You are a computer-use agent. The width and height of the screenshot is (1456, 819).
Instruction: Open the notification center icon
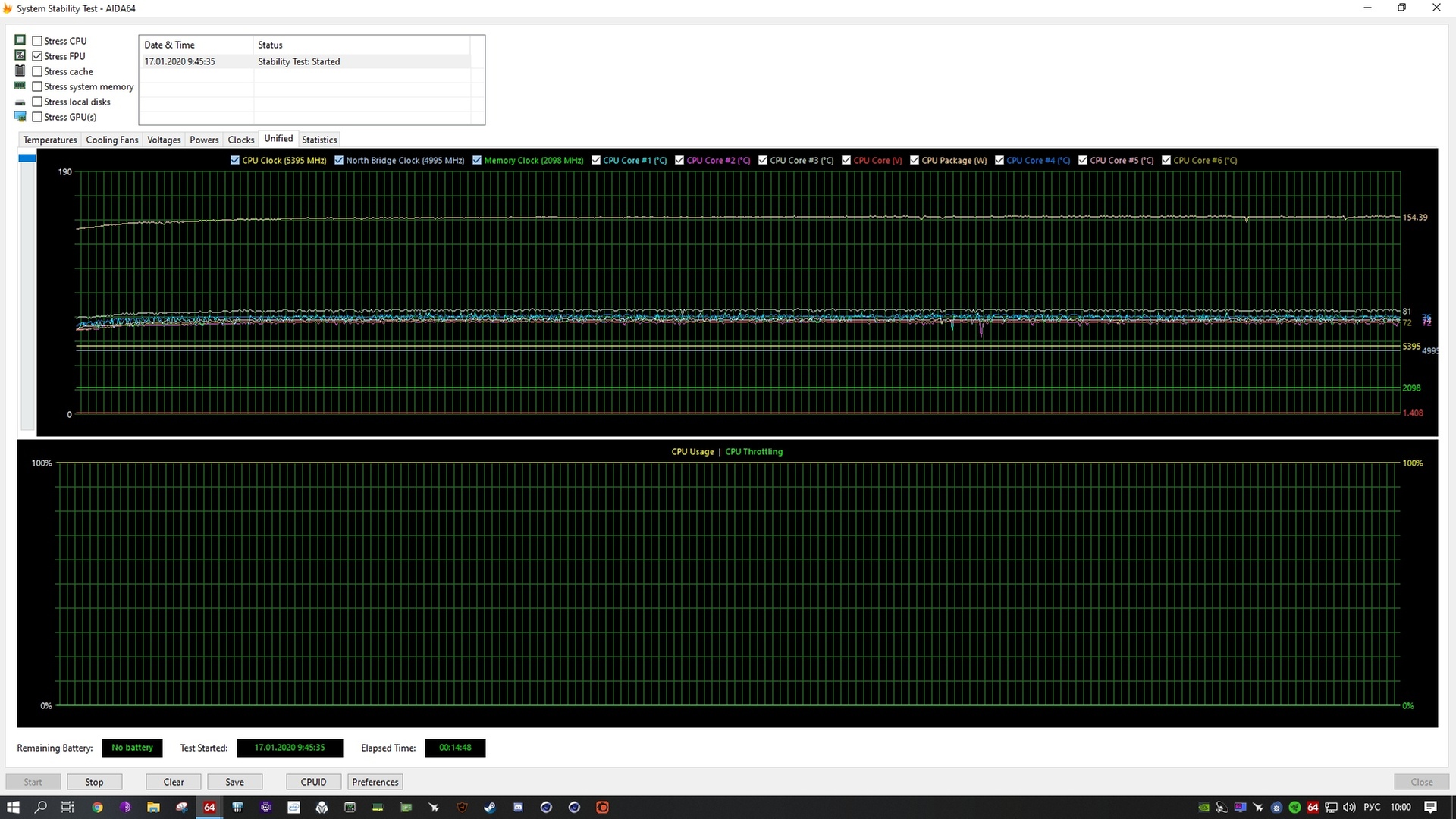(1430, 807)
